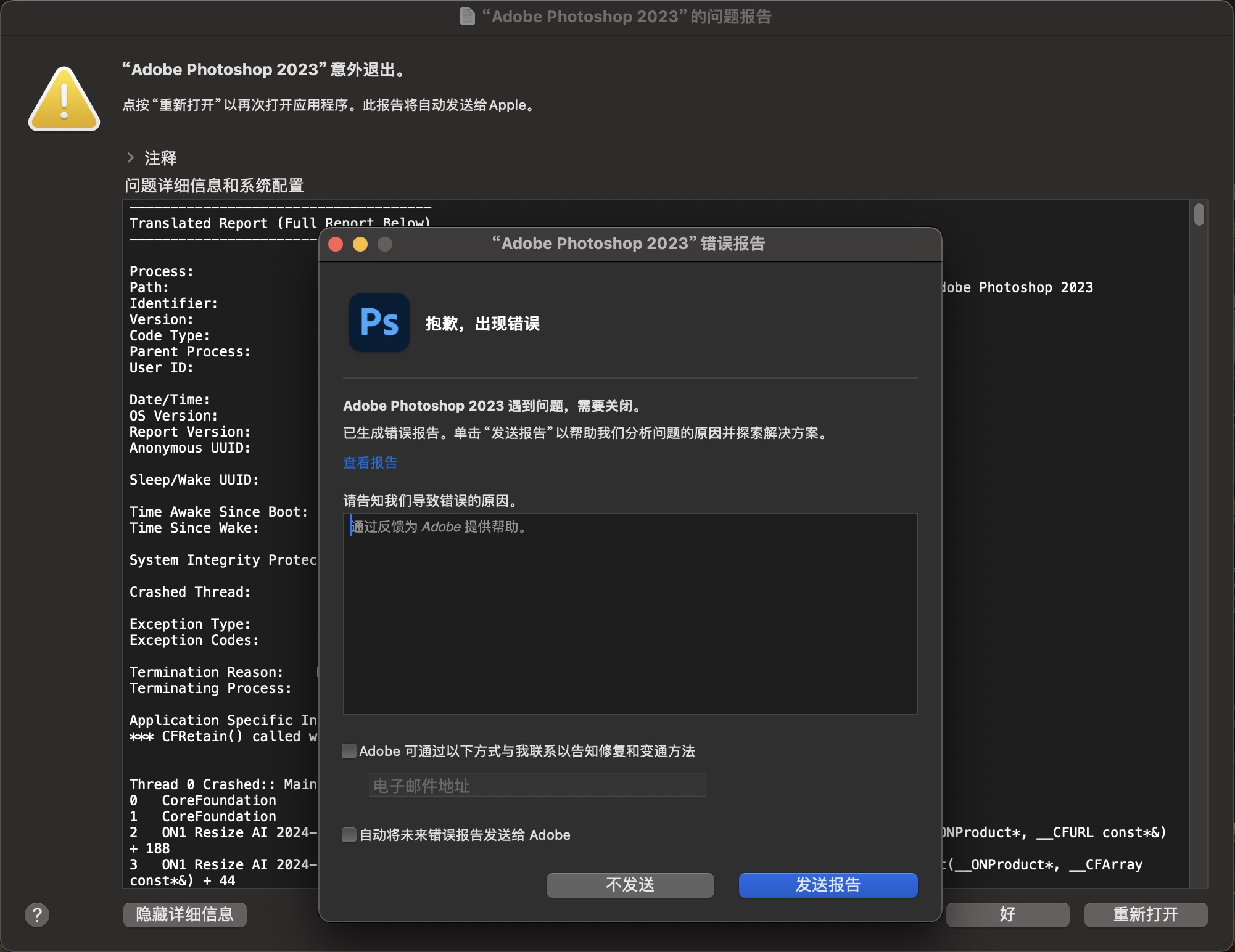Click the crash report vertical scrollbar thumb
Image resolution: width=1235 pixels, height=952 pixels.
(x=1199, y=215)
